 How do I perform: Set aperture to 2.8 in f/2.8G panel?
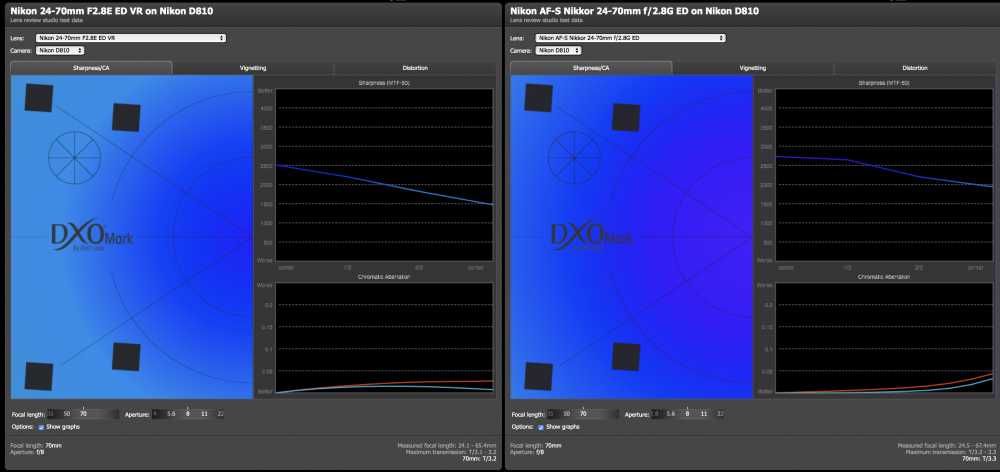(x=655, y=414)
